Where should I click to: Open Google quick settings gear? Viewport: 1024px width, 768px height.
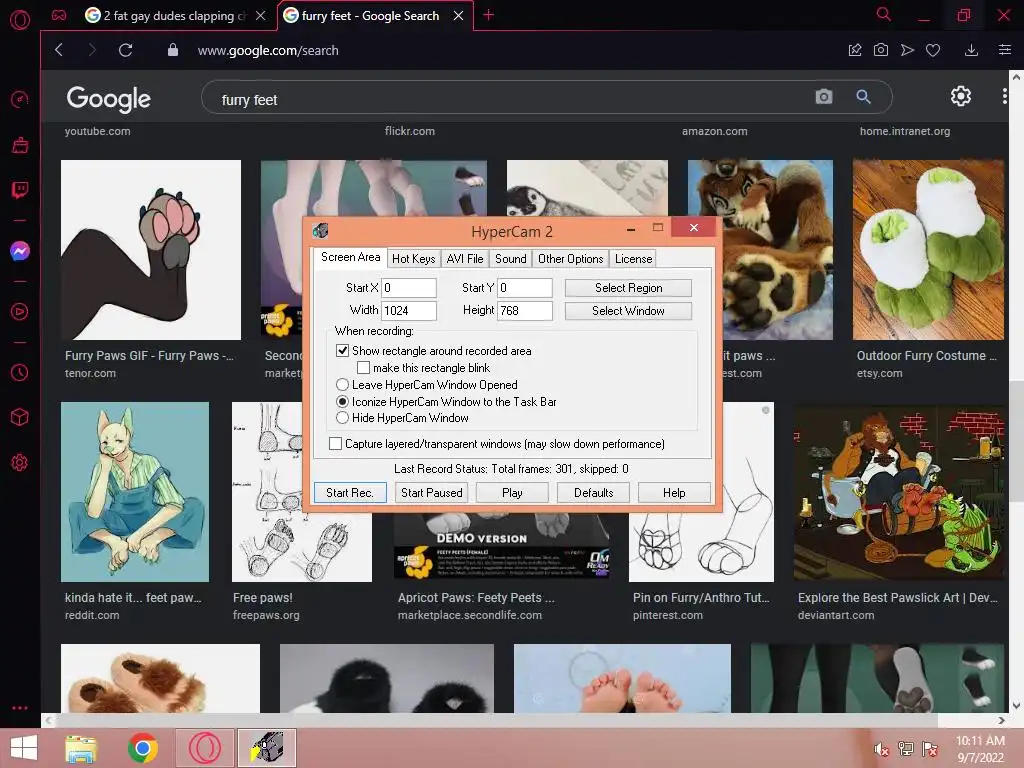(x=961, y=97)
